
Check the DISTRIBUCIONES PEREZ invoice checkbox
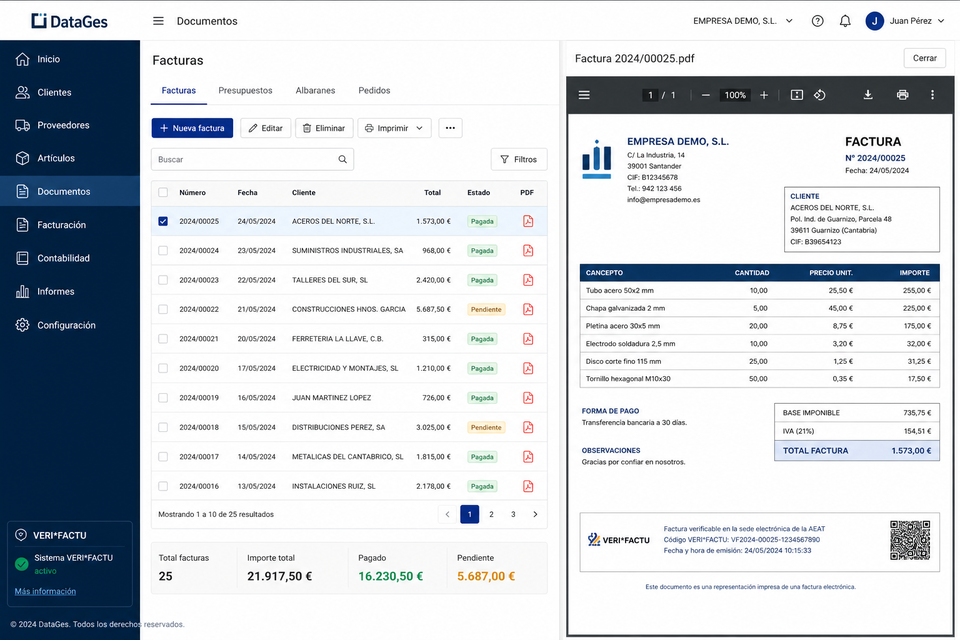tap(163, 427)
